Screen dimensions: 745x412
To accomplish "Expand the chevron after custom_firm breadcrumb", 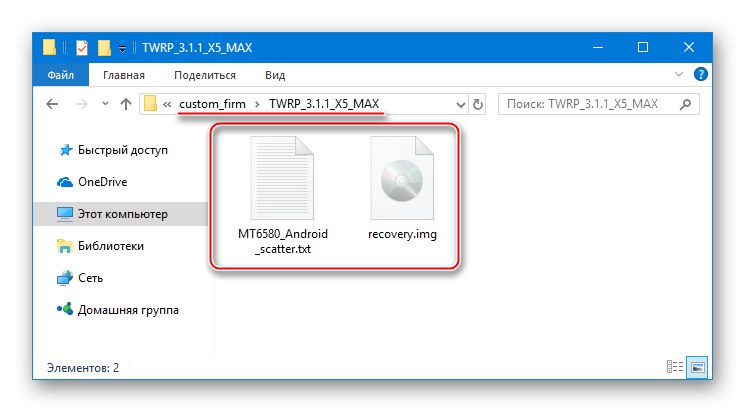I will pyautogui.click(x=257, y=104).
